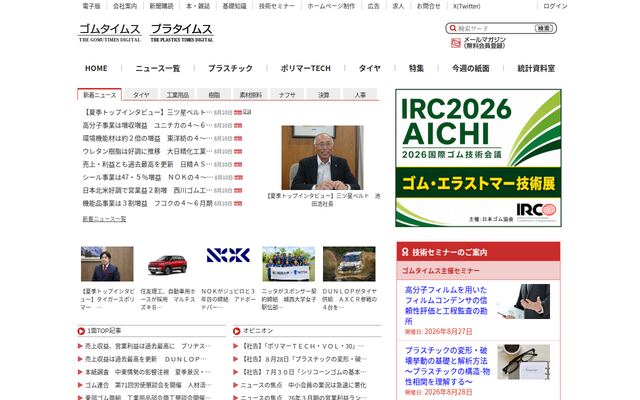Image resolution: width=640 pixels, height=400 pixels.
Task: Open headline ウレタン樹脂は好調に推移
Action: (147, 151)
